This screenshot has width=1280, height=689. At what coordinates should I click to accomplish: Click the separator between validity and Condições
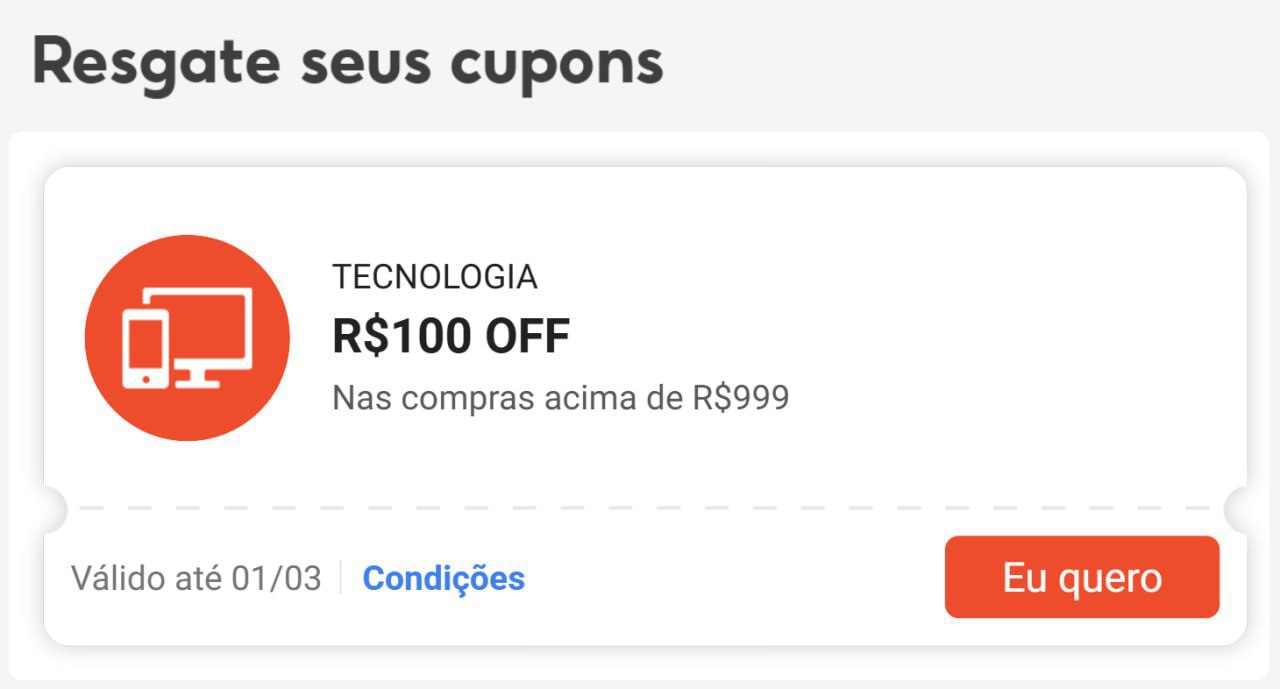pos(341,578)
